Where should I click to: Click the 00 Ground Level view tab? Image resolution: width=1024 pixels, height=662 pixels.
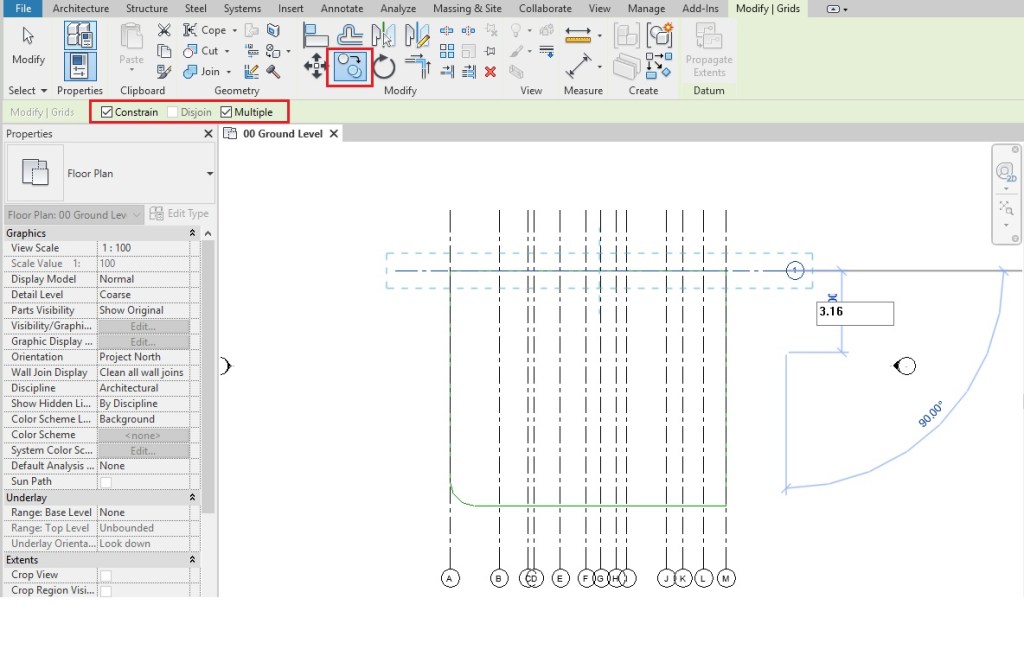282,133
